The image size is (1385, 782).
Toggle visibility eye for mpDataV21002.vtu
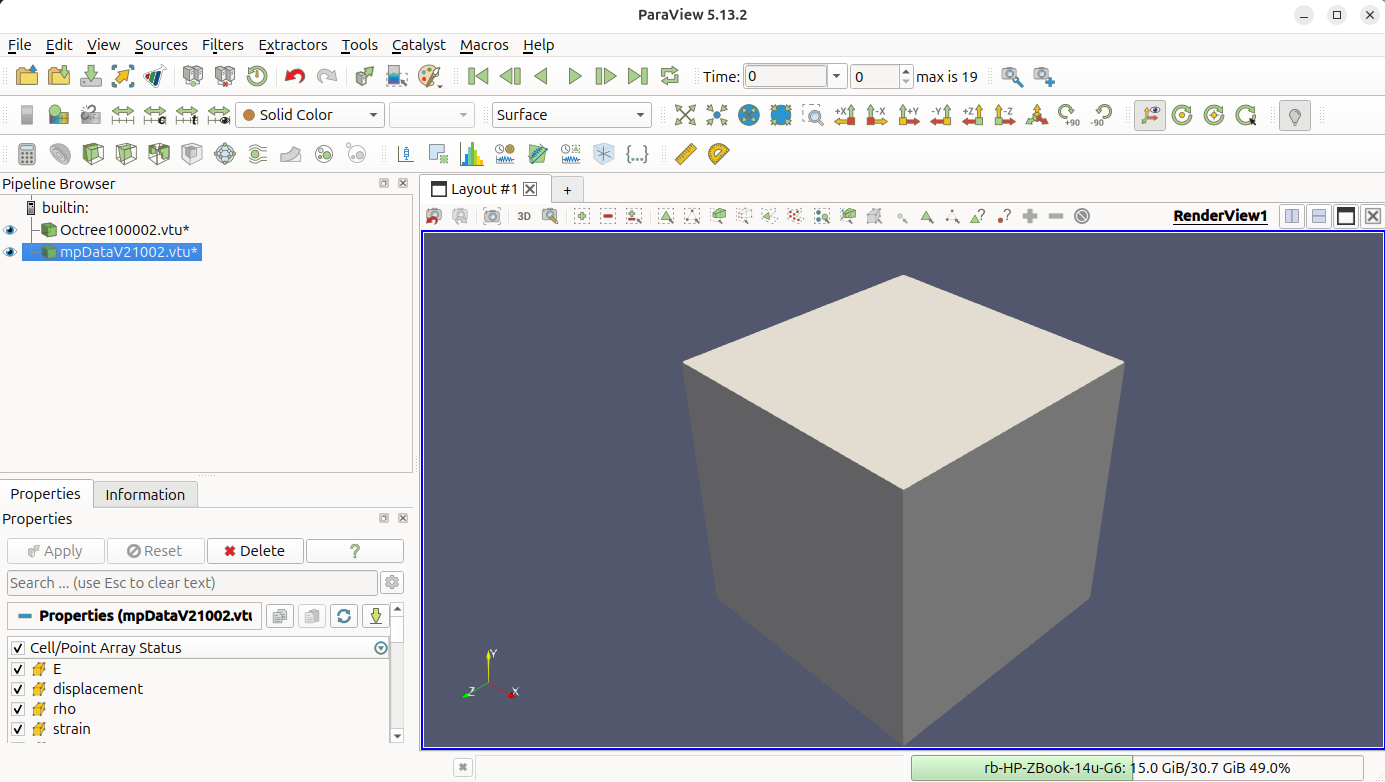pyautogui.click(x=11, y=252)
